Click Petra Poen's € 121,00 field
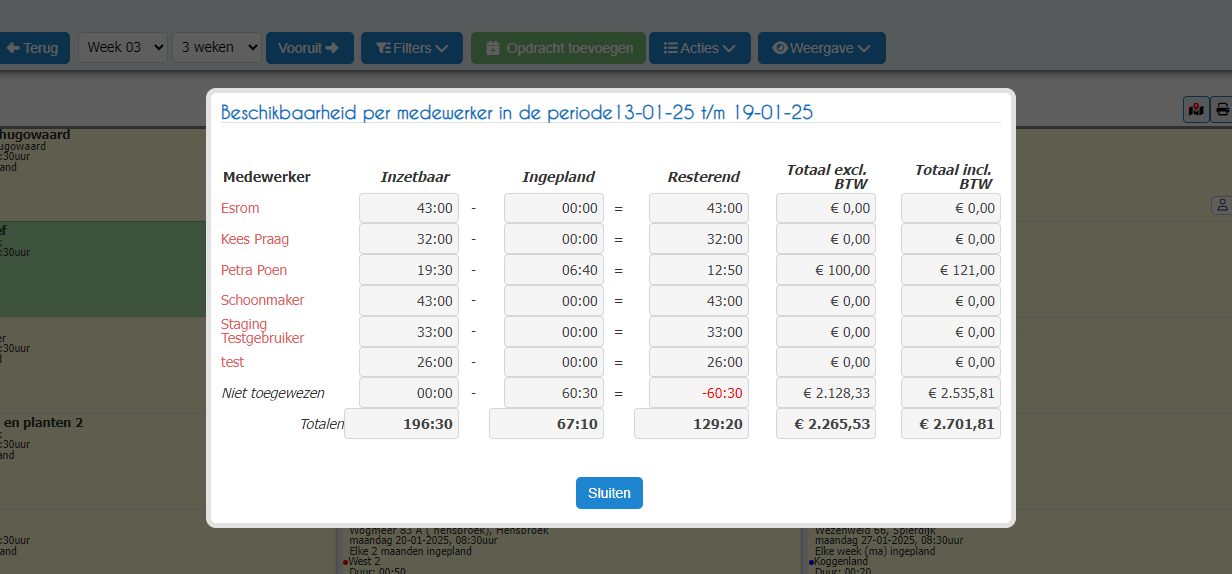 pos(951,270)
